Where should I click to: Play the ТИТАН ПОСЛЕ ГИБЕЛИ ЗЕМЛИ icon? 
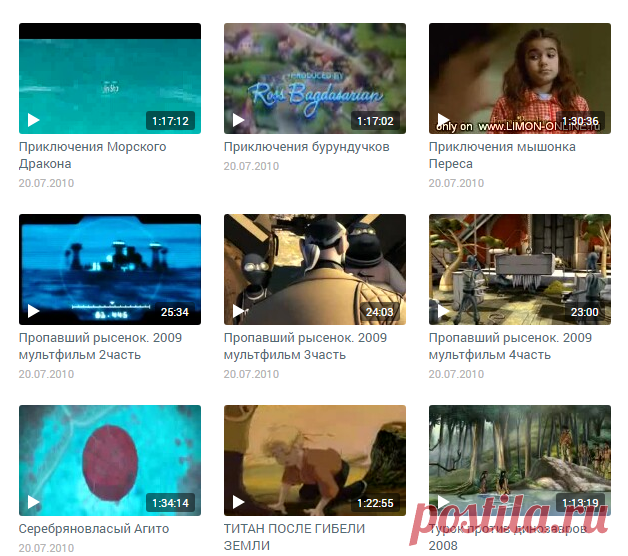(x=239, y=502)
